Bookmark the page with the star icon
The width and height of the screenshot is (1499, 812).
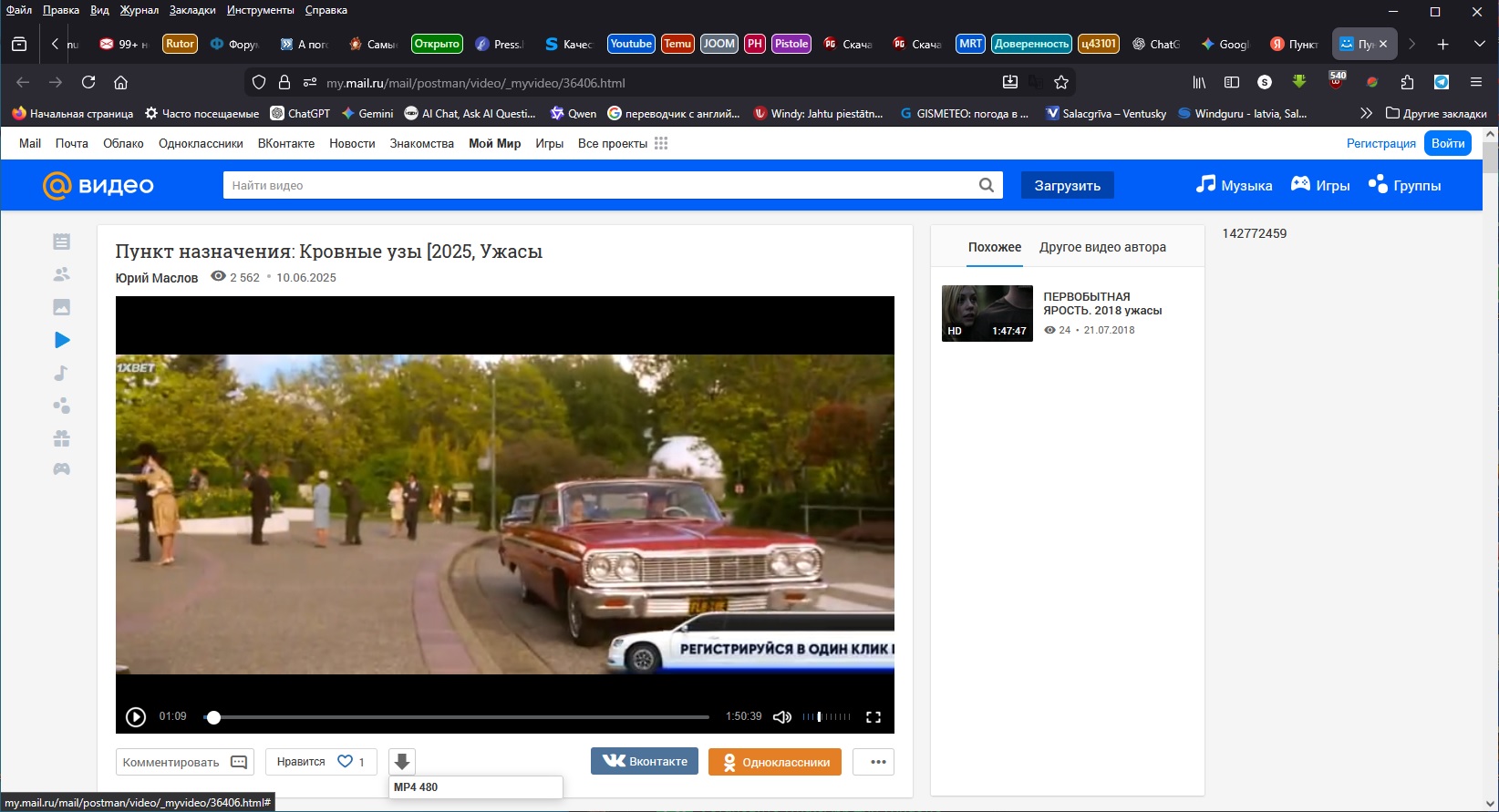click(x=1061, y=82)
